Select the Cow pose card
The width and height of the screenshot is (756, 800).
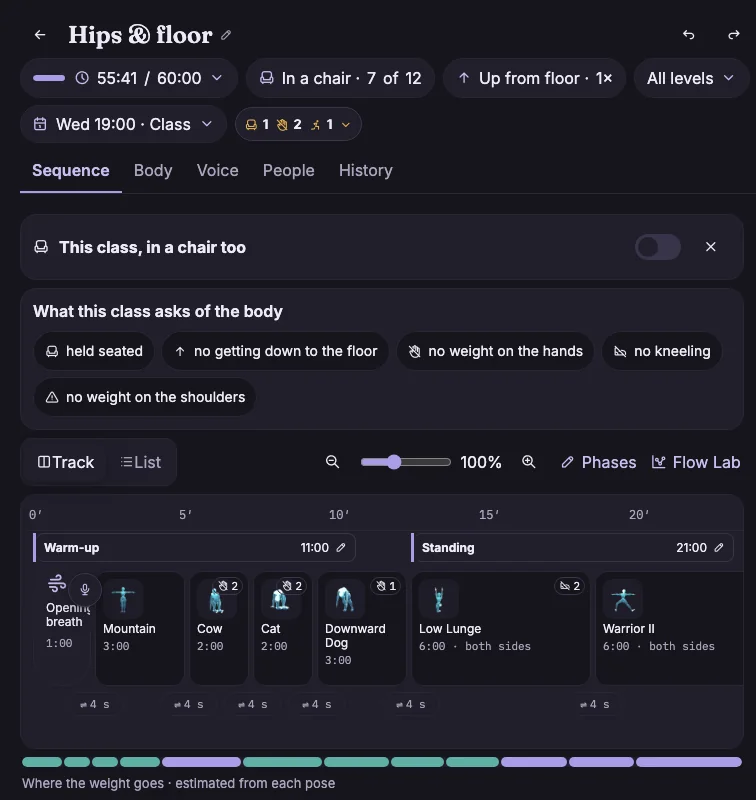coord(219,629)
